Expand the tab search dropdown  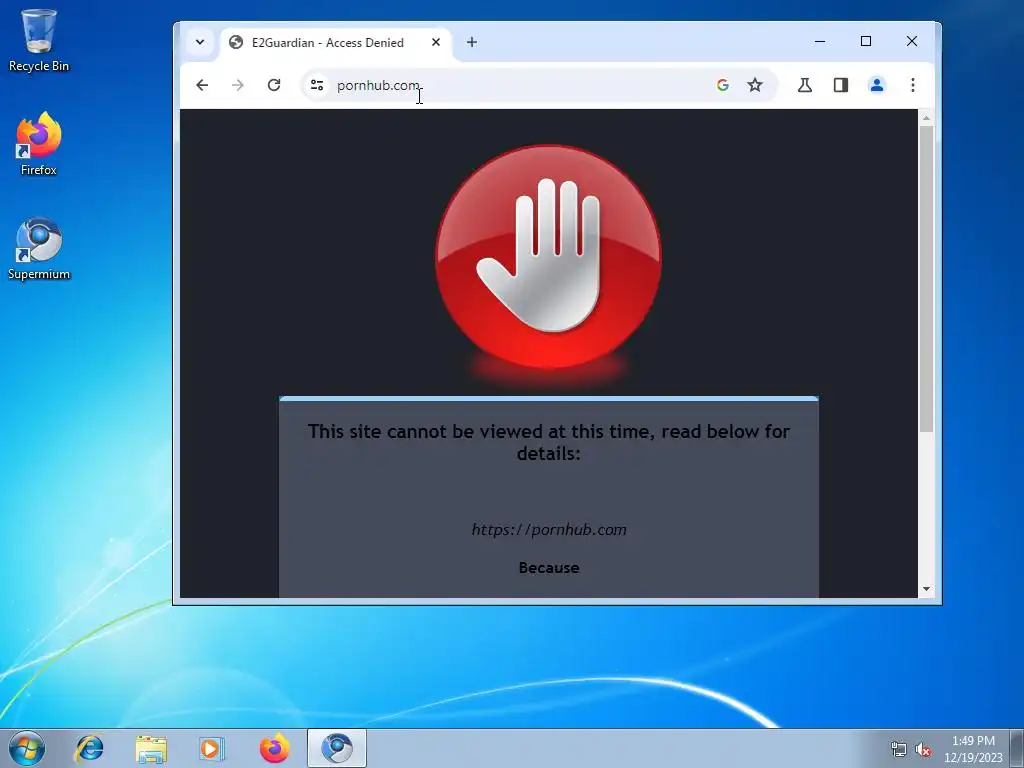click(x=200, y=42)
